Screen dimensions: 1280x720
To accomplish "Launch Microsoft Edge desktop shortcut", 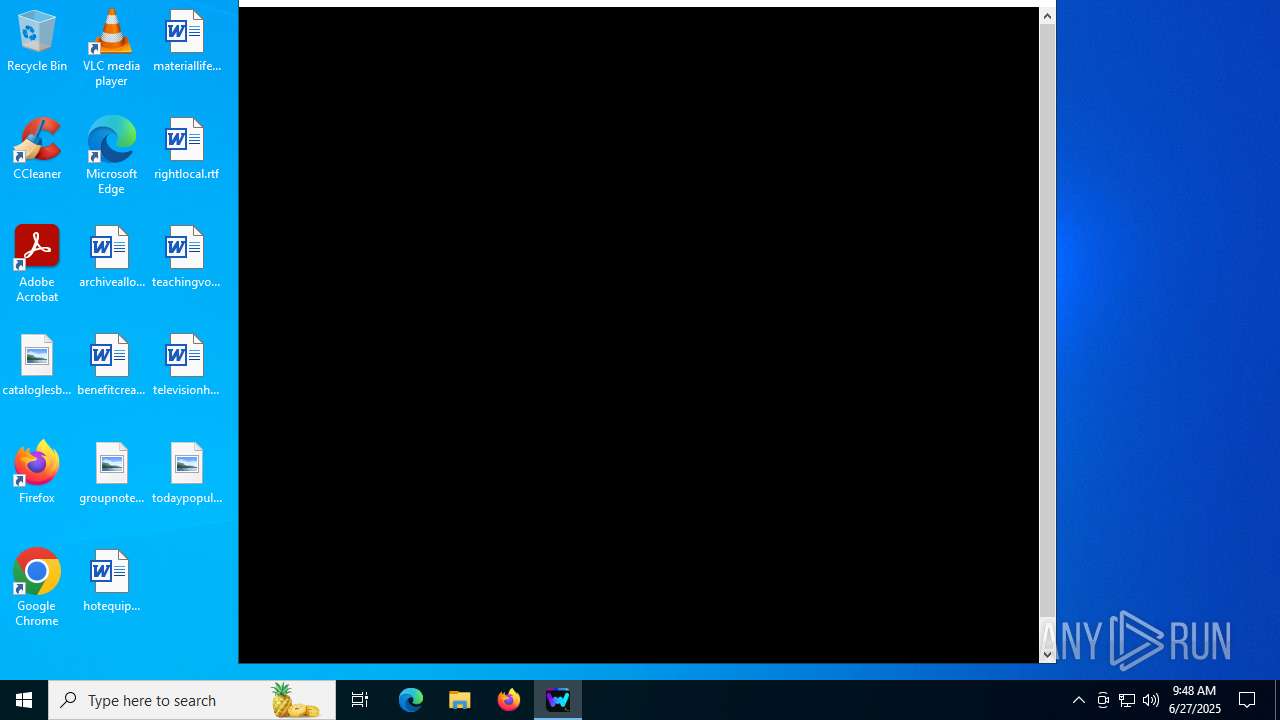I will (x=111, y=156).
